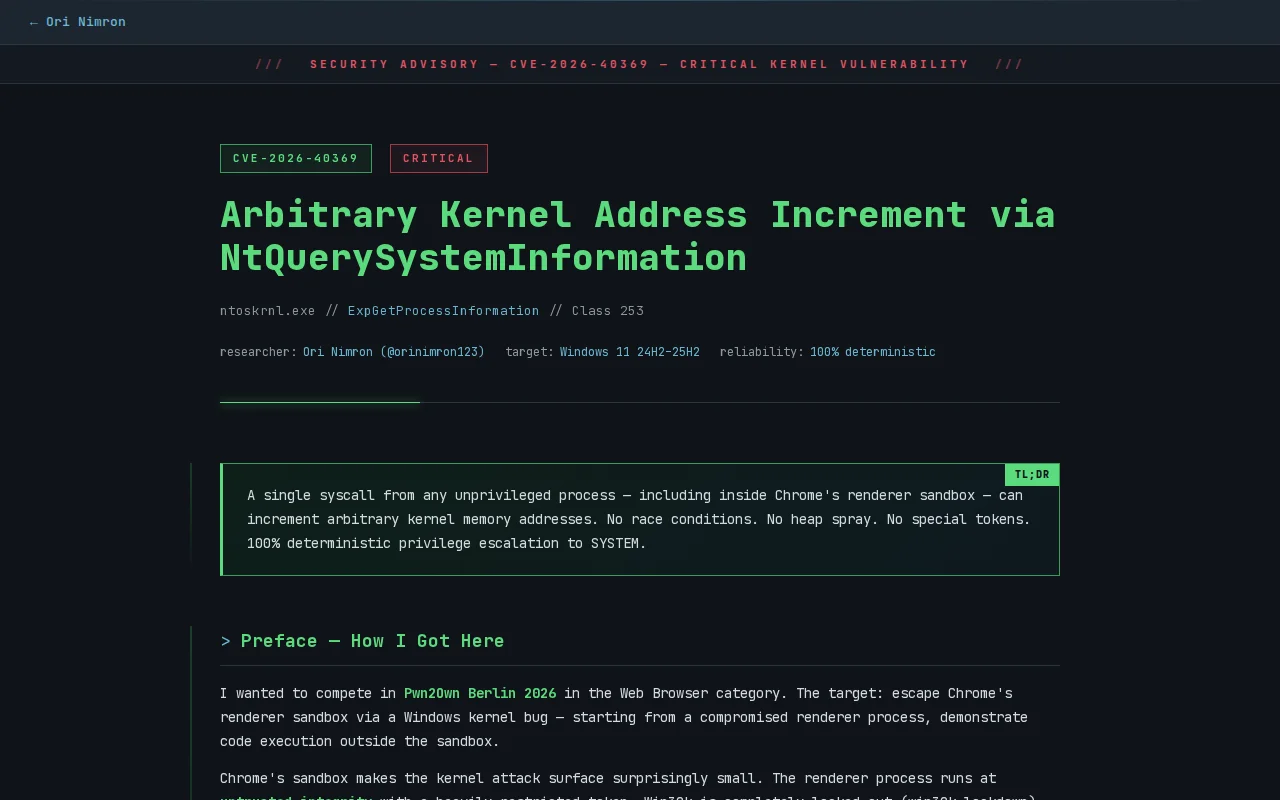The height and width of the screenshot is (800, 1280).
Task: Open researcher link Ori Nimron (@orinimron123)
Action: (x=394, y=352)
